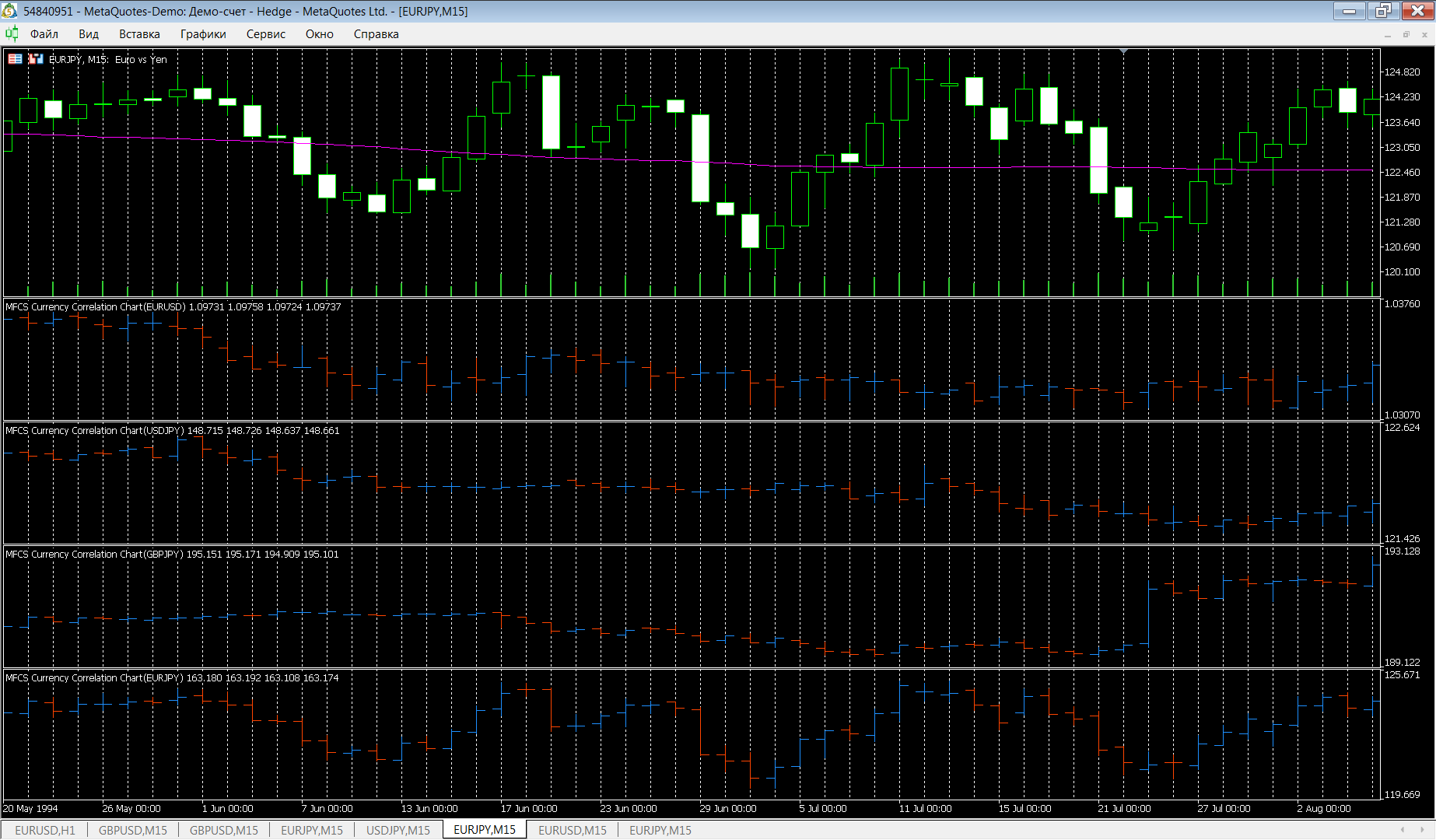The width and height of the screenshot is (1436, 840).
Task: Restore down the main MetaTrader window
Action: coord(1383,11)
